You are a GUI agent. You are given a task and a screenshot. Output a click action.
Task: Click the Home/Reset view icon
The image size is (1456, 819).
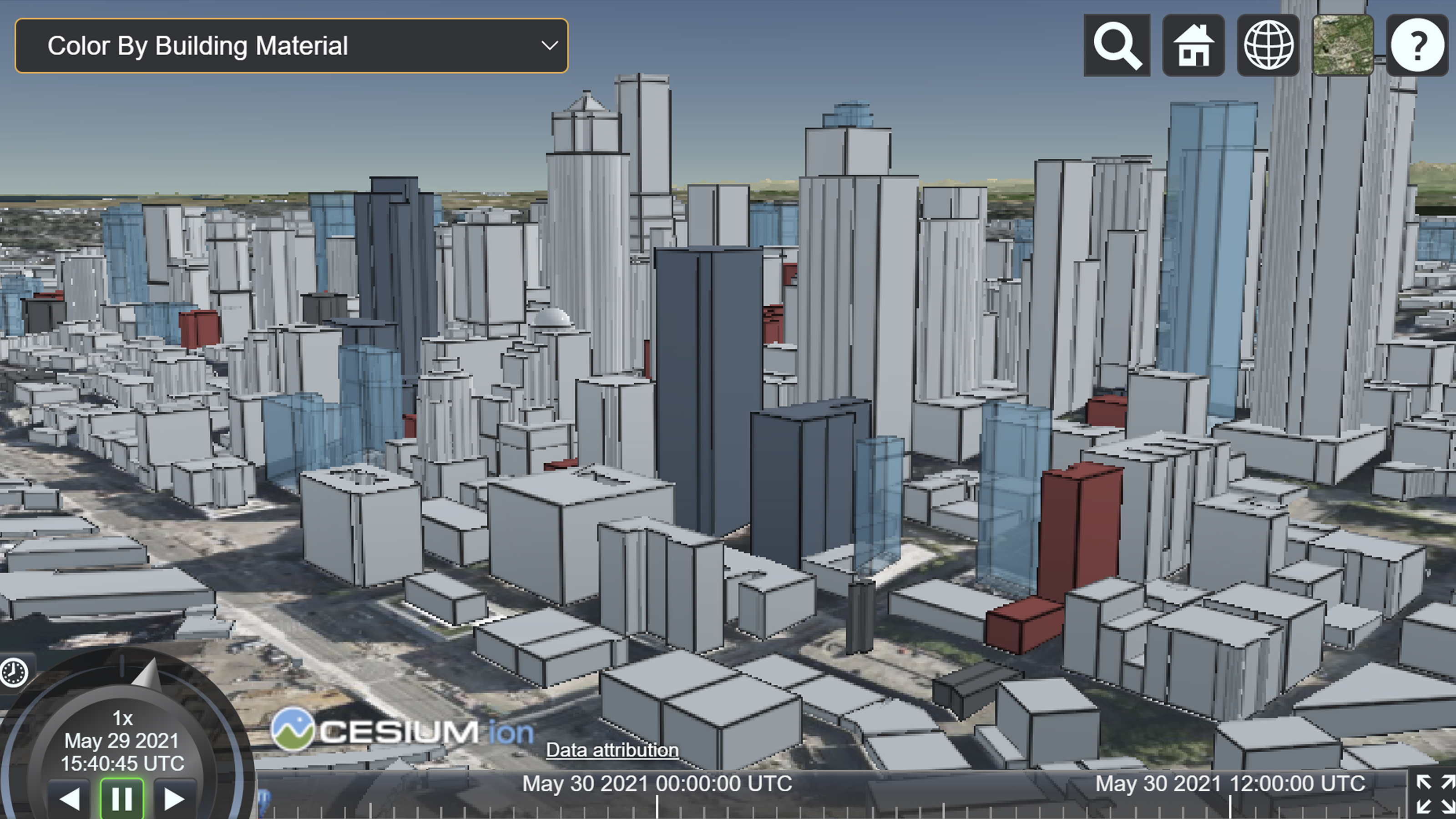coord(1192,45)
